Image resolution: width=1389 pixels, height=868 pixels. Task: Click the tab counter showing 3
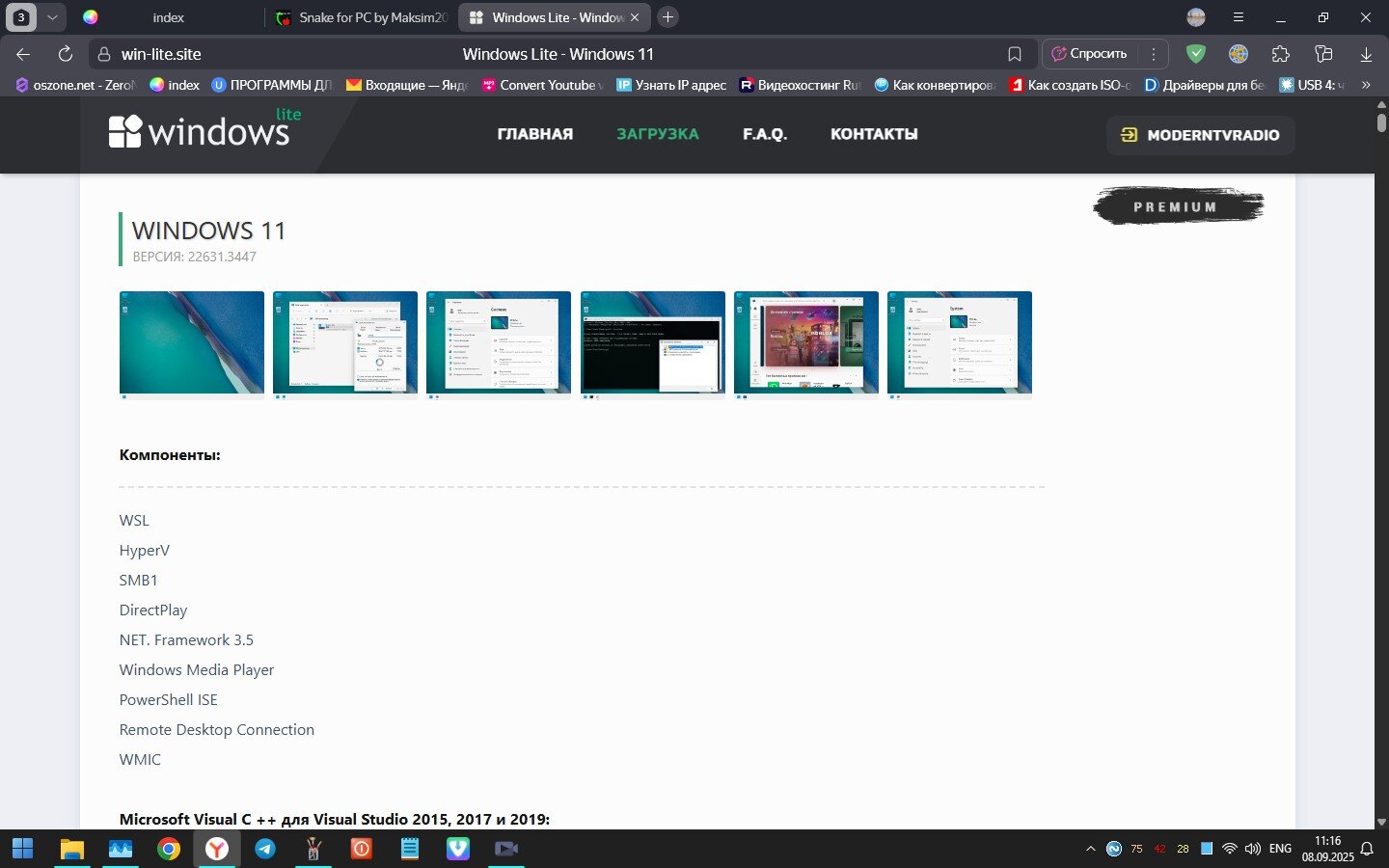(x=21, y=17)
